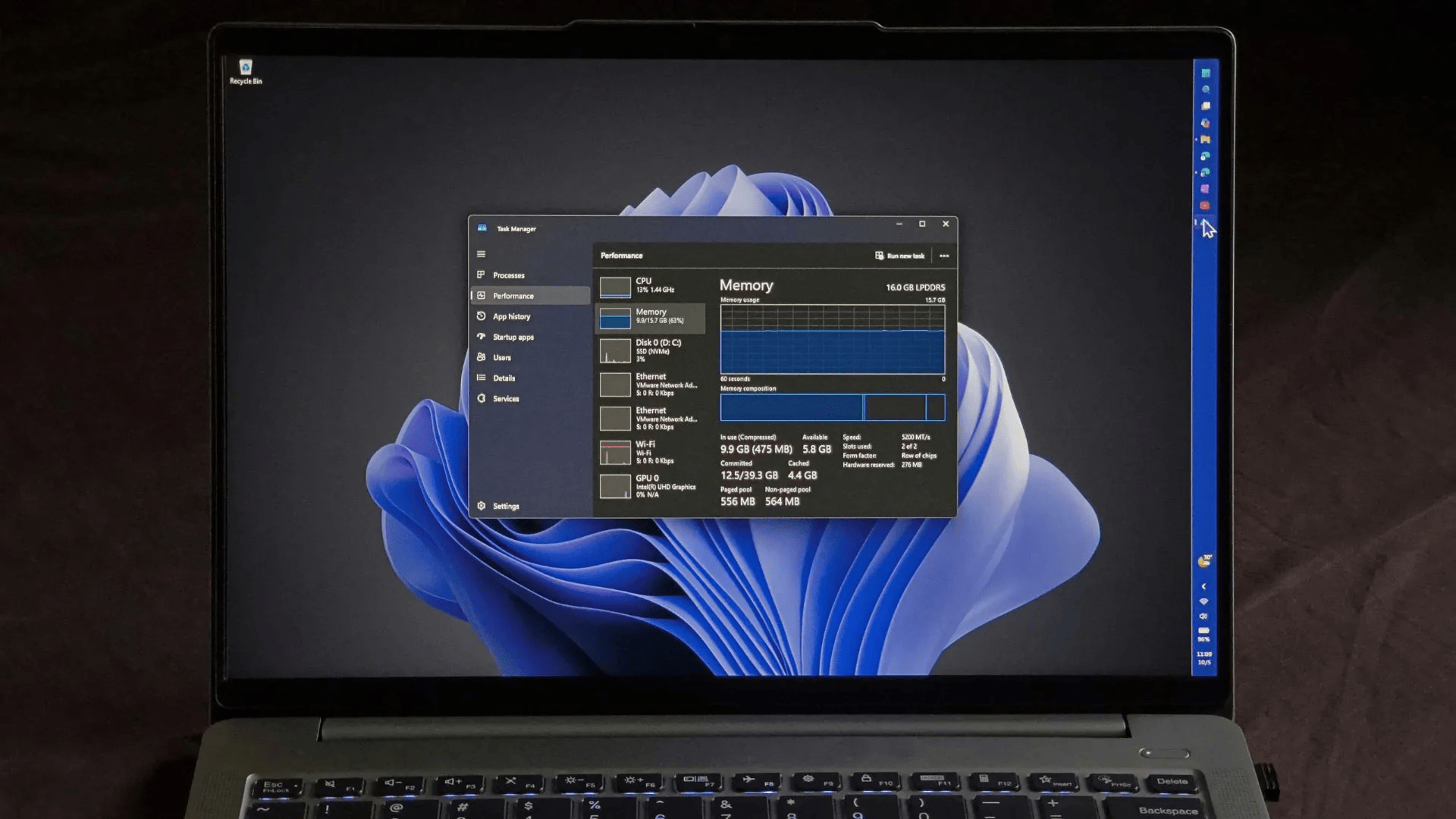This screenshot has height=819, width=1456.
Task: Click the Wi-Fi system tray icon
Action: point(1203,601)
